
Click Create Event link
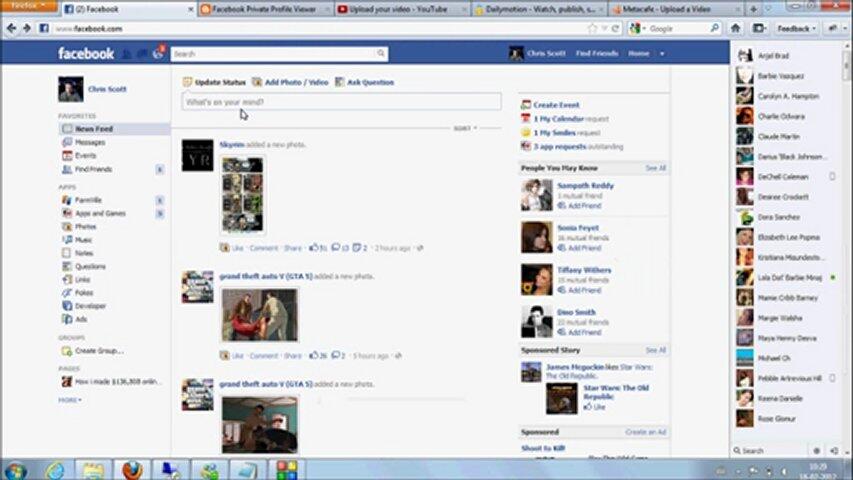click(x=556, y=105)
